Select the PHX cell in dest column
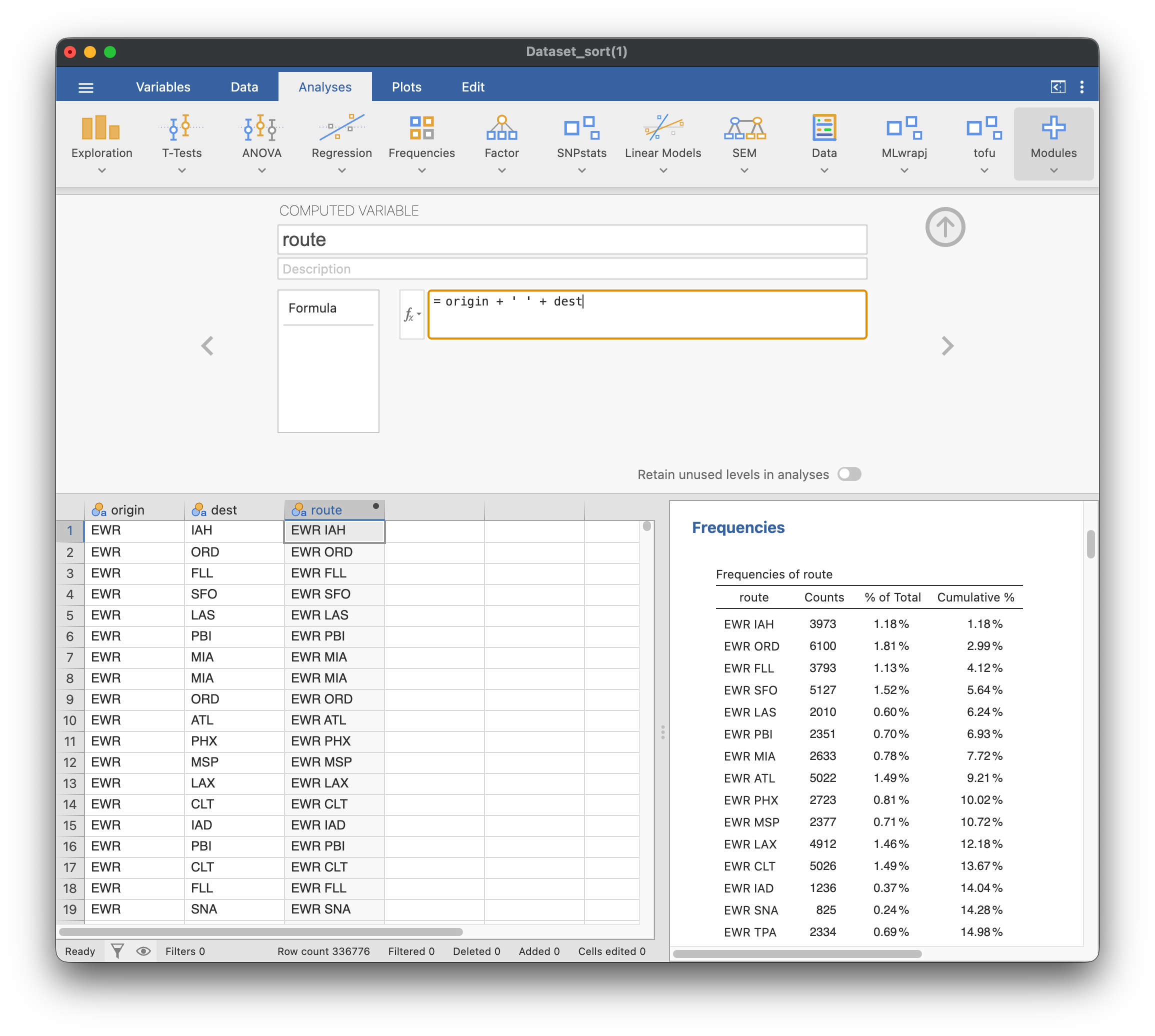This screenshot has width=1155, height=1036. pos(234,741)
